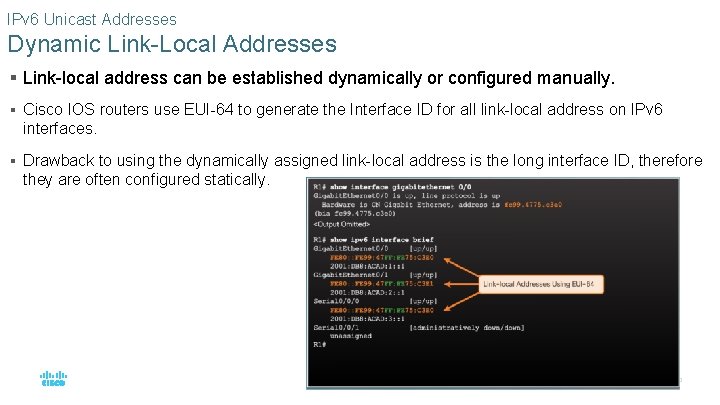Select the "(bia fc99.4775.c3e0)" line

354,214
